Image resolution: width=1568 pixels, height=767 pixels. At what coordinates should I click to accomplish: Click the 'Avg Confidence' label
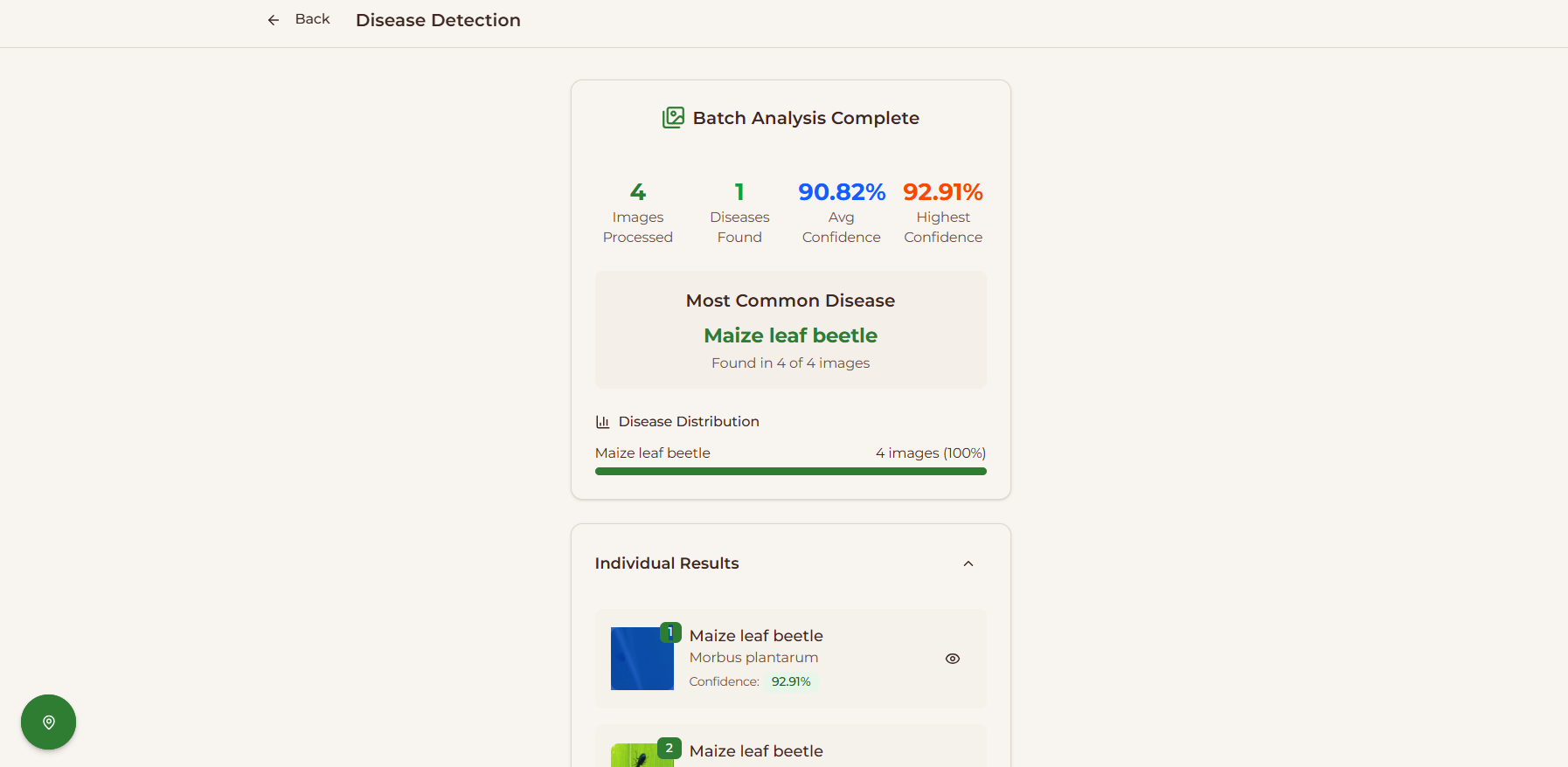click(842, 227)
